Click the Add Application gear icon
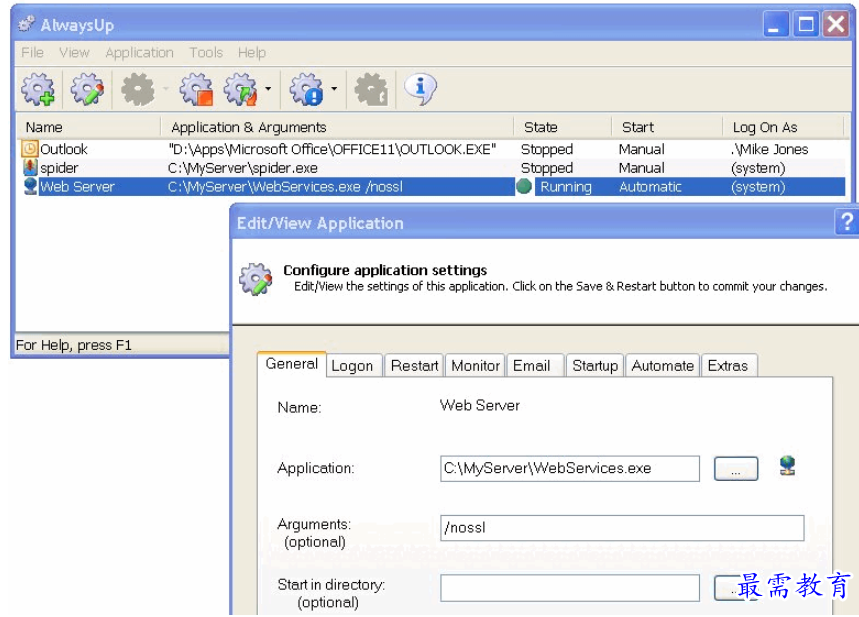 [38, 89]
